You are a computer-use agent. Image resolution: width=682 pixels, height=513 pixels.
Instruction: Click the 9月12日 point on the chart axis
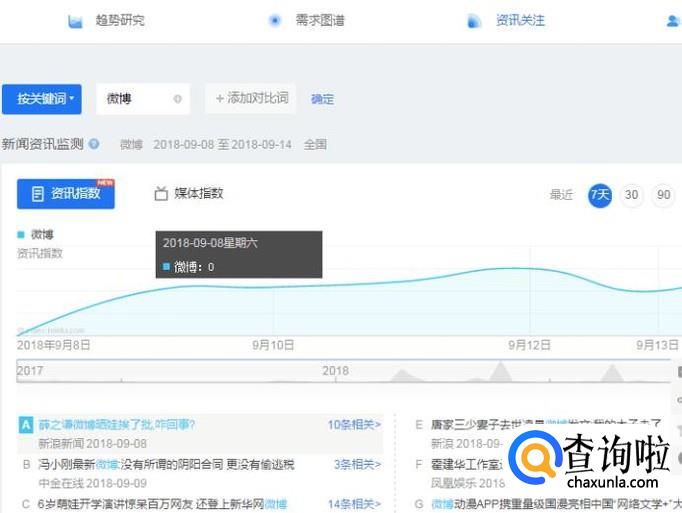click(529, 345)
